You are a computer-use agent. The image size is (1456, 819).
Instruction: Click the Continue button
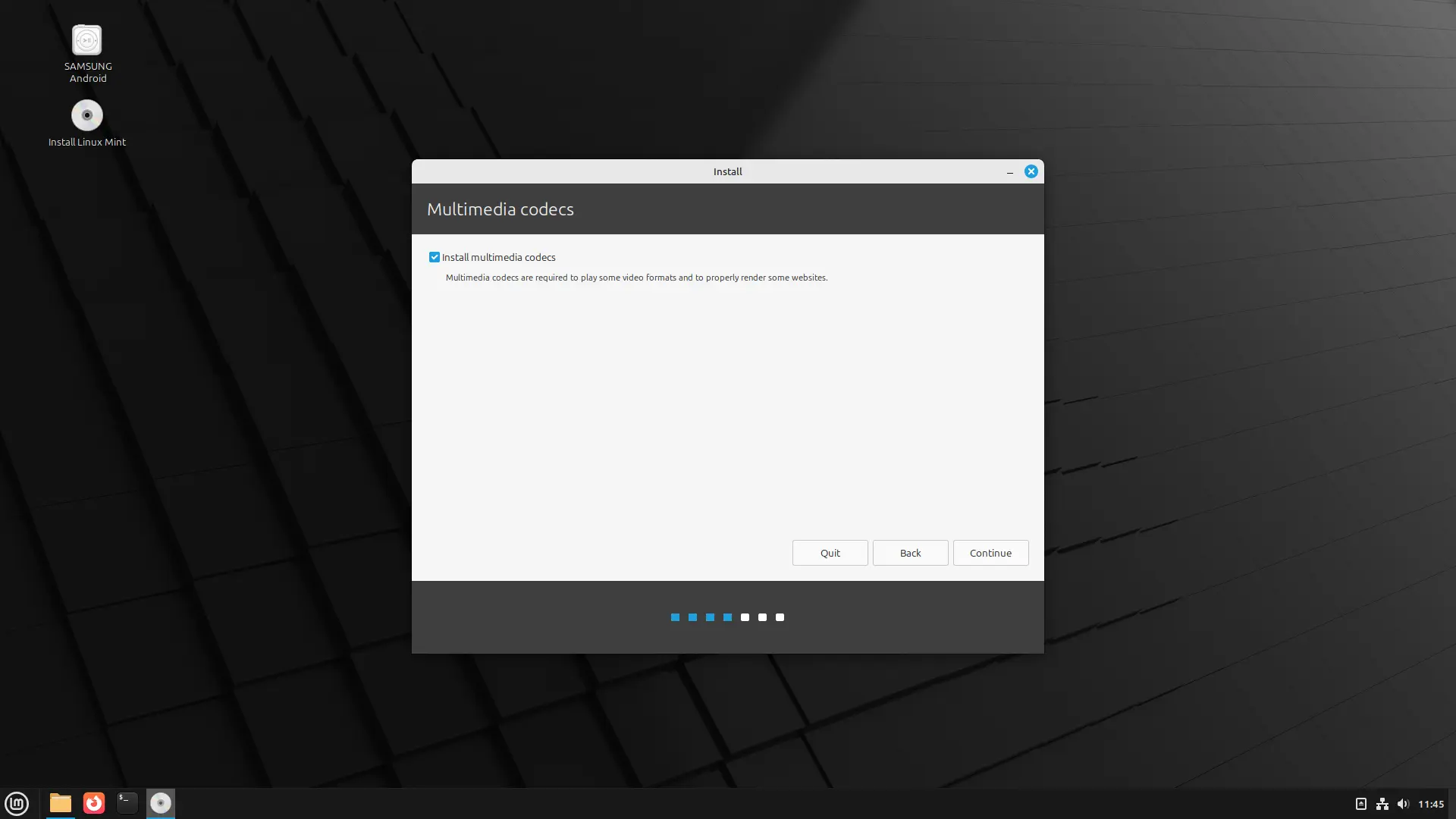(x=990, y=553)
